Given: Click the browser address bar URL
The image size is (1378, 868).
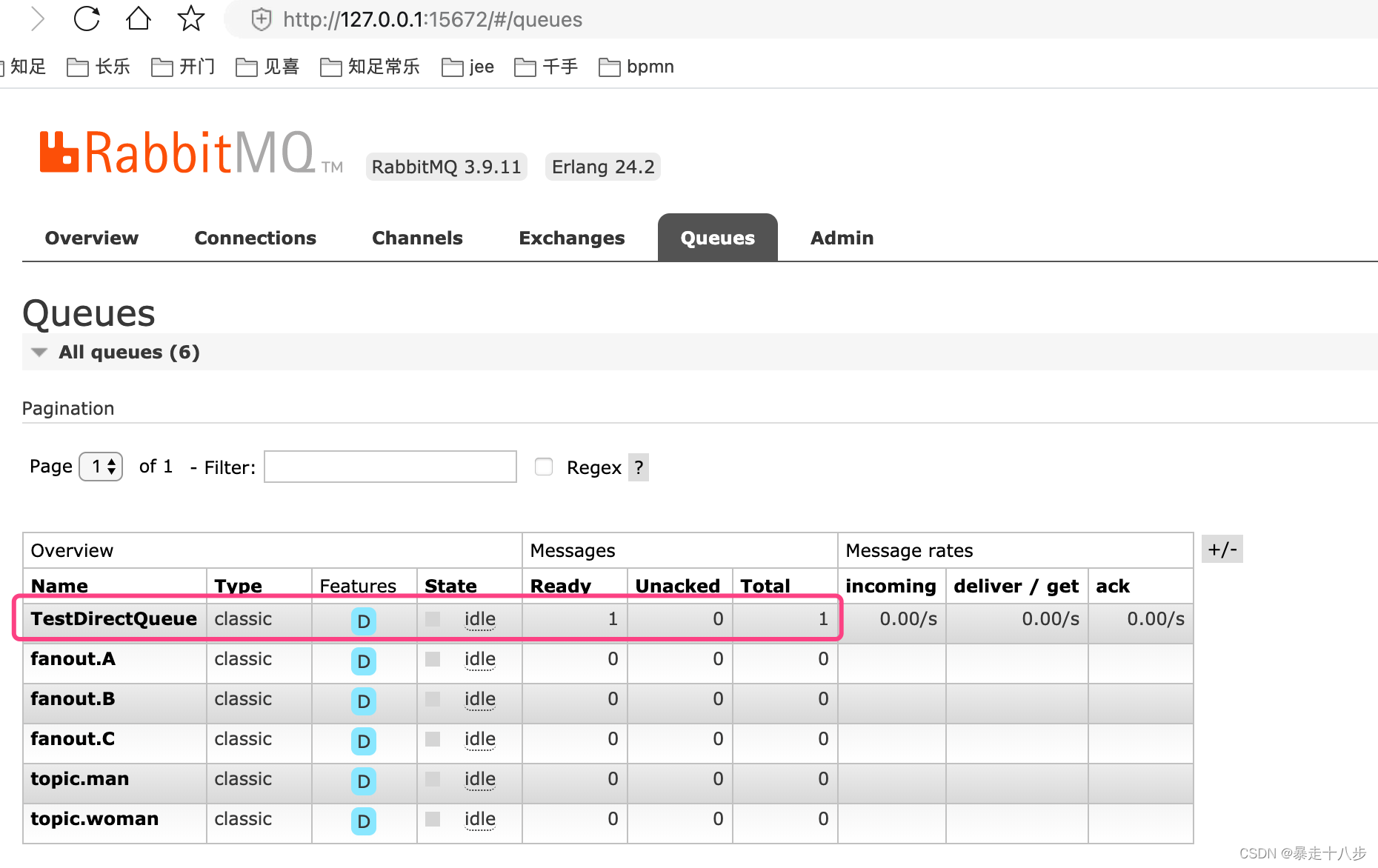Looking at the screenshot, I should pyautogui.click(x=433, y=19).
